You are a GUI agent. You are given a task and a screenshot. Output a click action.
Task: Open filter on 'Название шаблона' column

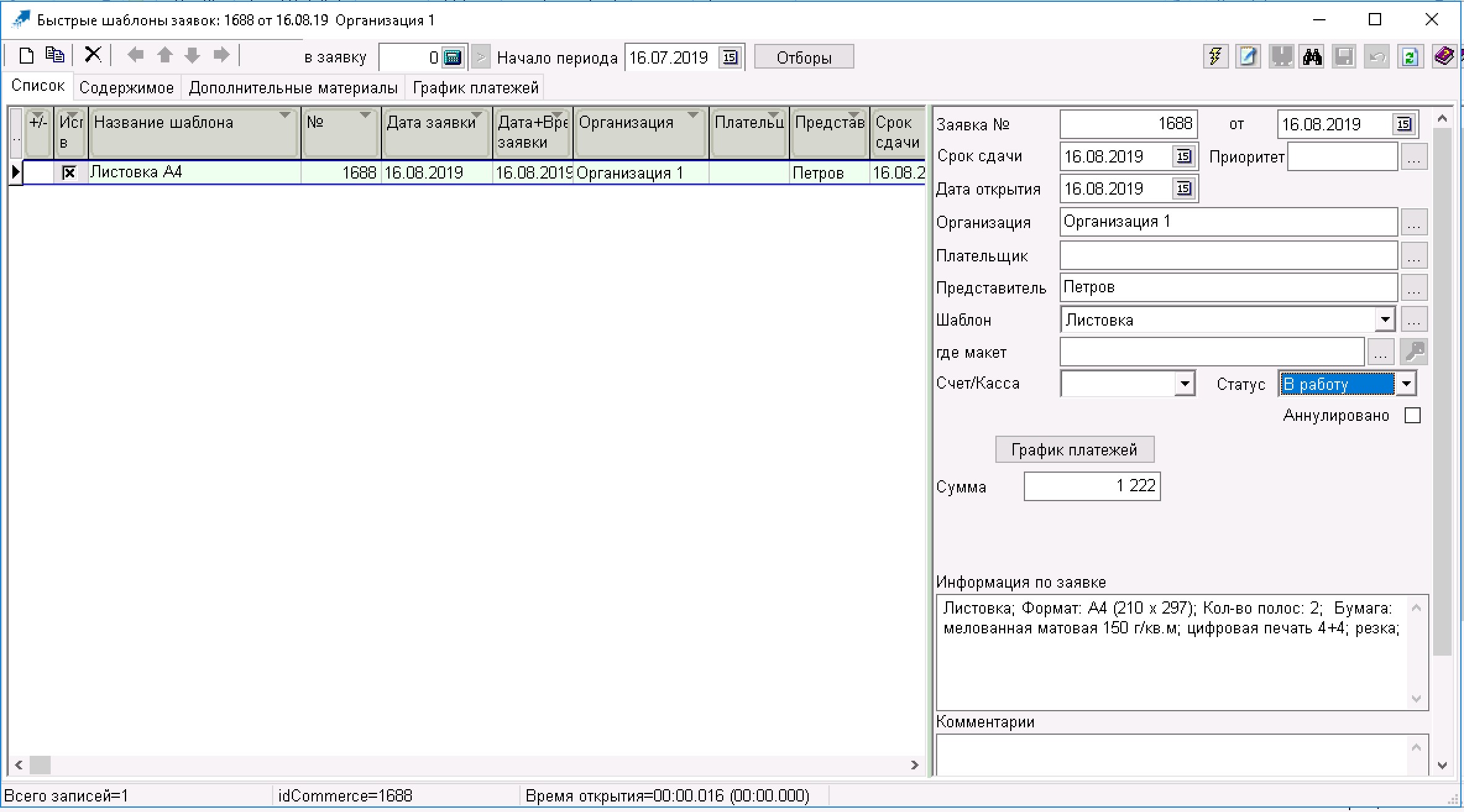(x=285, y=116)
